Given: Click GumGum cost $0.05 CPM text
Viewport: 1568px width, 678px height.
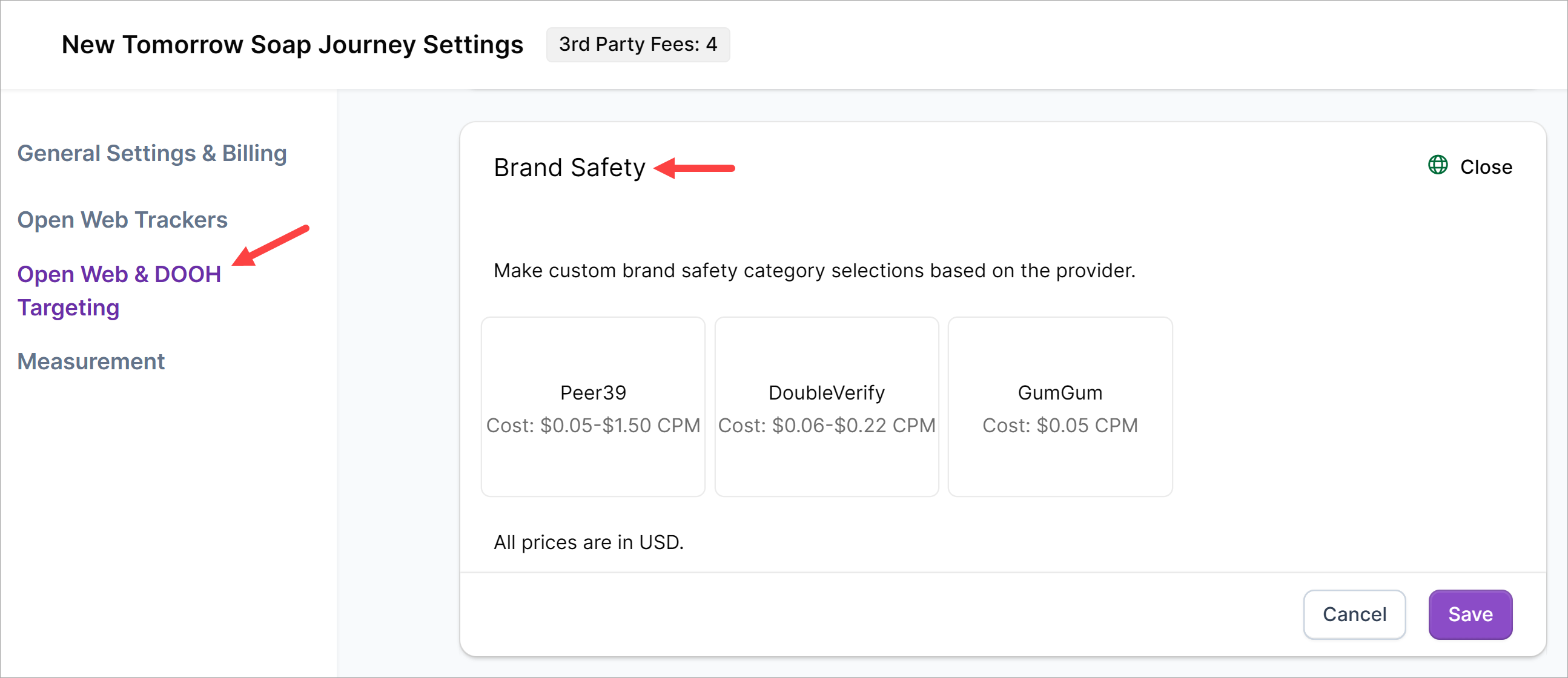Looking at the screenshot, I should pyautogui.click(x=1059, y=426).
